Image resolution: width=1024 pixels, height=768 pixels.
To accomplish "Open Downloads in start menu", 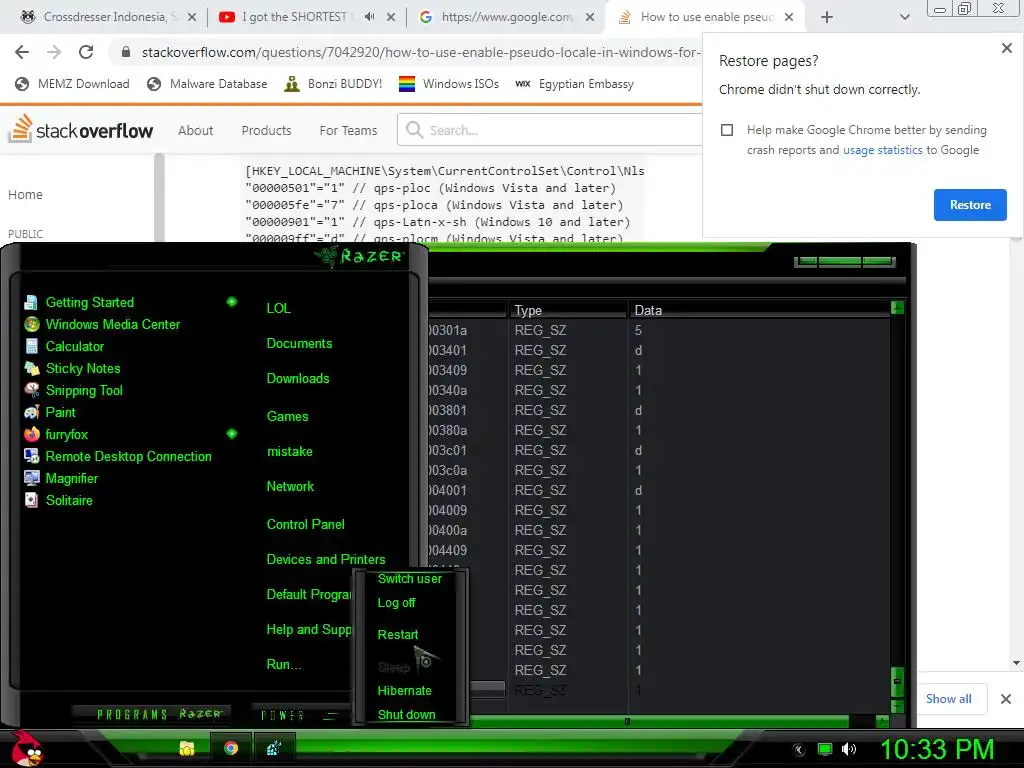I will [x=298, y=379].
